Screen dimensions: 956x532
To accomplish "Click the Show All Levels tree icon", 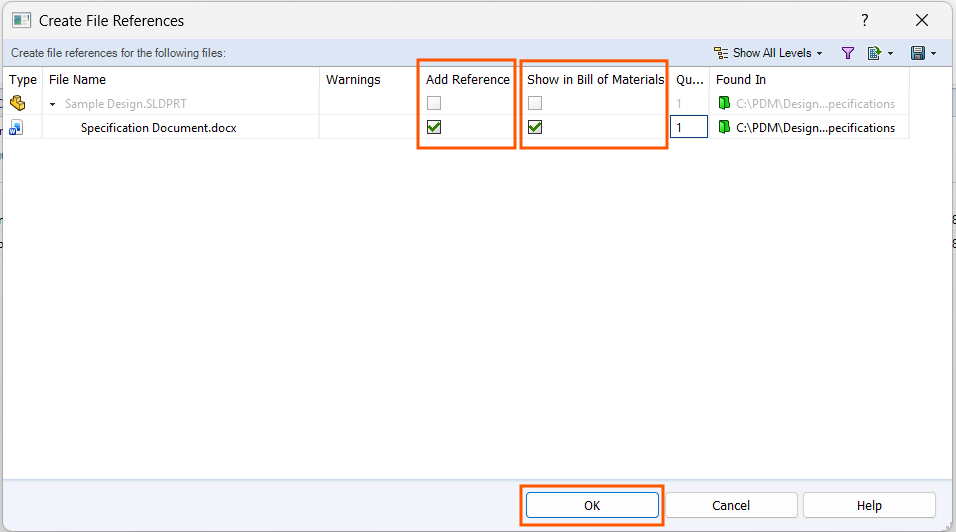I will click(x=721, y=53).
